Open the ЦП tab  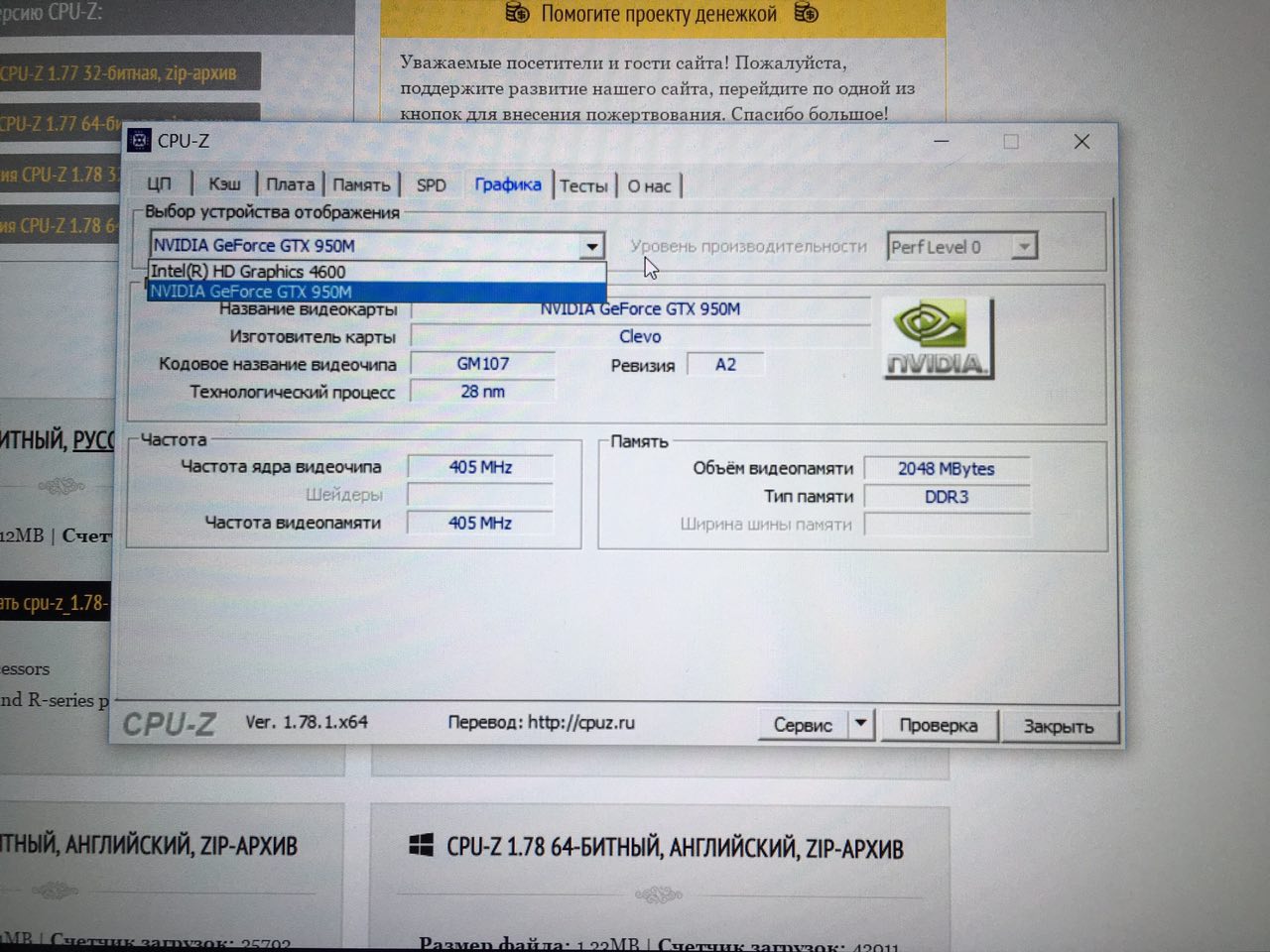(x=160, y=184)
